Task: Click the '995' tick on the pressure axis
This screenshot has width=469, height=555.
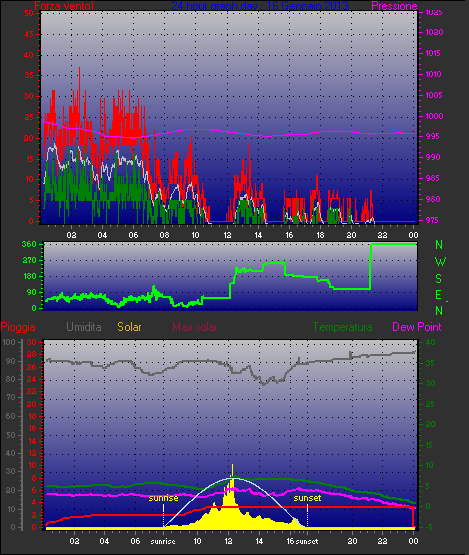Action: coord(432,136)
